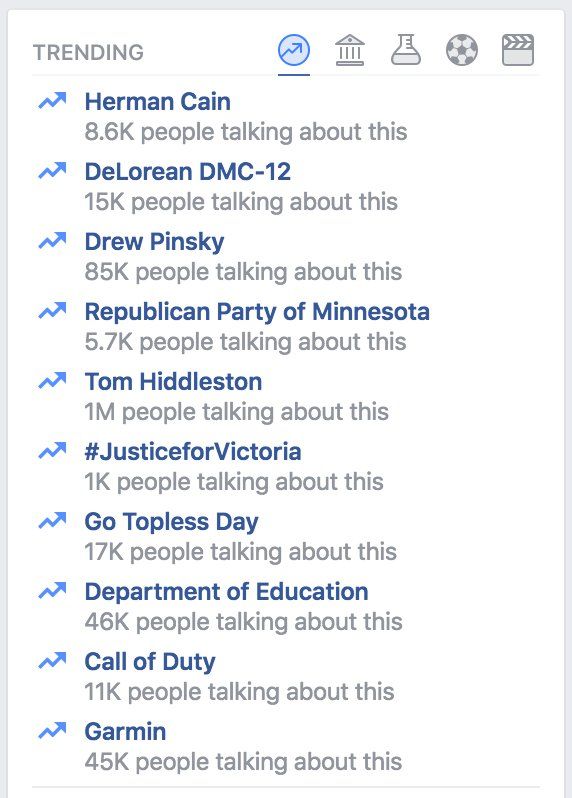Click trending arrow icon beside Garmin
Image resolution: width=572 pixels, height=798 pixels.
[x=52, y=731]
